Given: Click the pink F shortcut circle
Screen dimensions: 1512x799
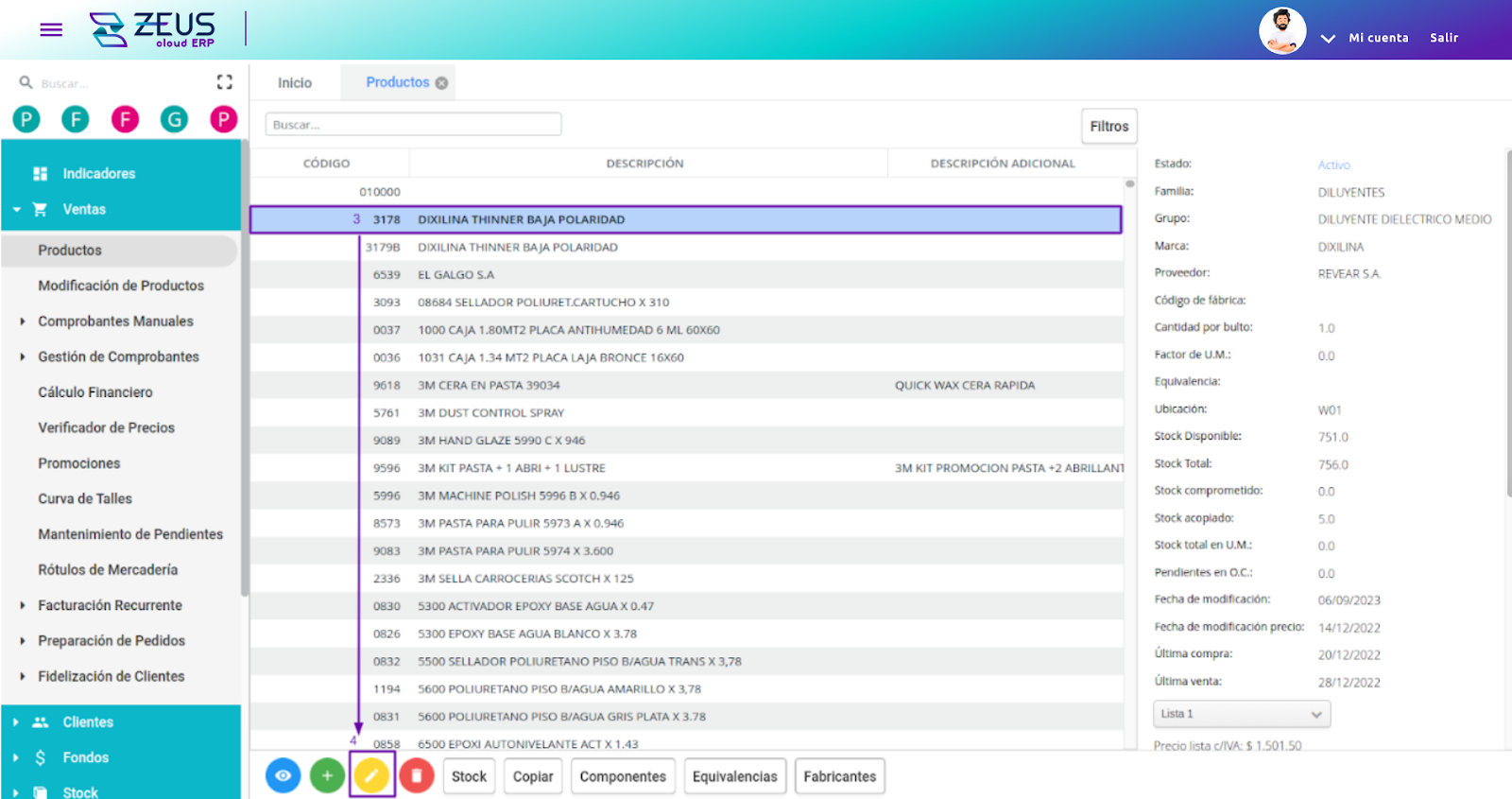Looking at the screenshot, I should 125,119.
